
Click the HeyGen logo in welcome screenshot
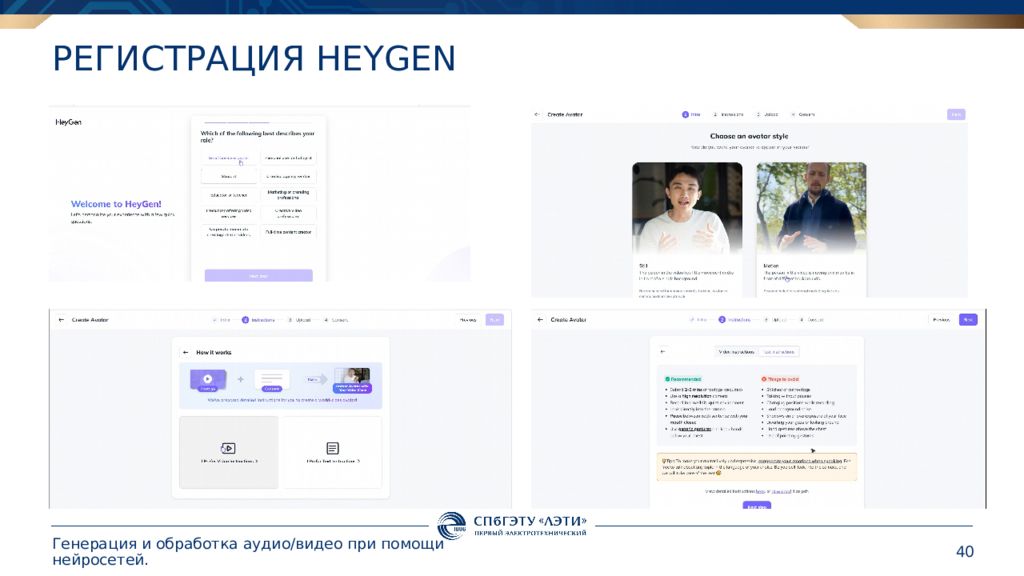[68, 122]
